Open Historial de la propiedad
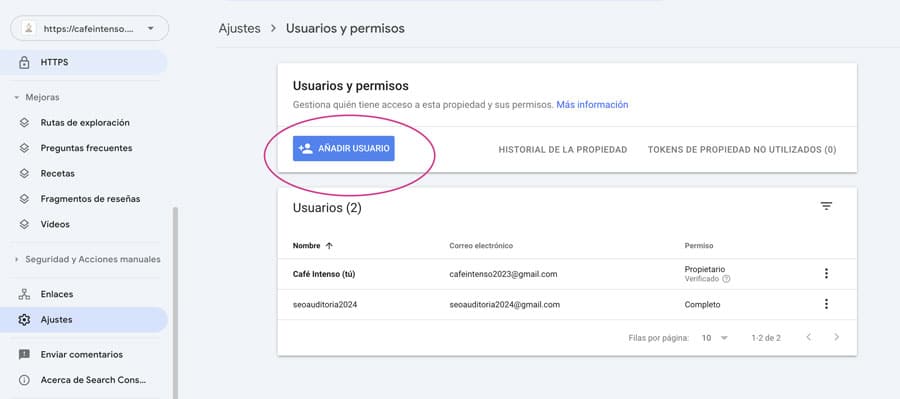This screenshot has height=399, width=900. [x=562, y=149]
